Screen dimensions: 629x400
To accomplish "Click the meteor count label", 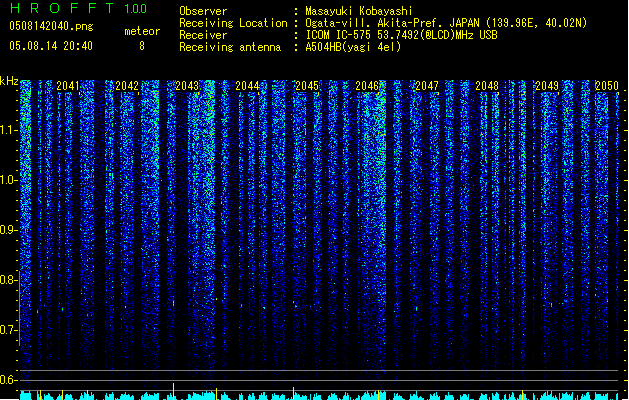I will (x=142, y=31).
